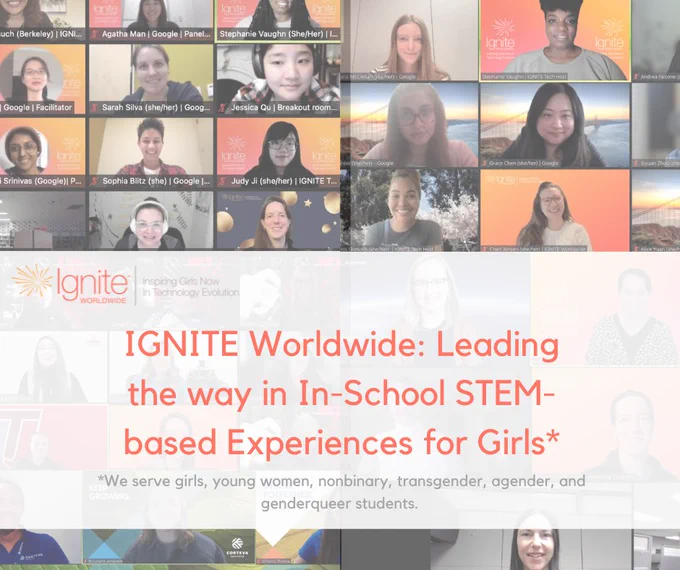Image resolution: width=680 pixels, height=570 pixels.
Task: Click 'the way in In-School STEM-' headline line
Action: 341,394
